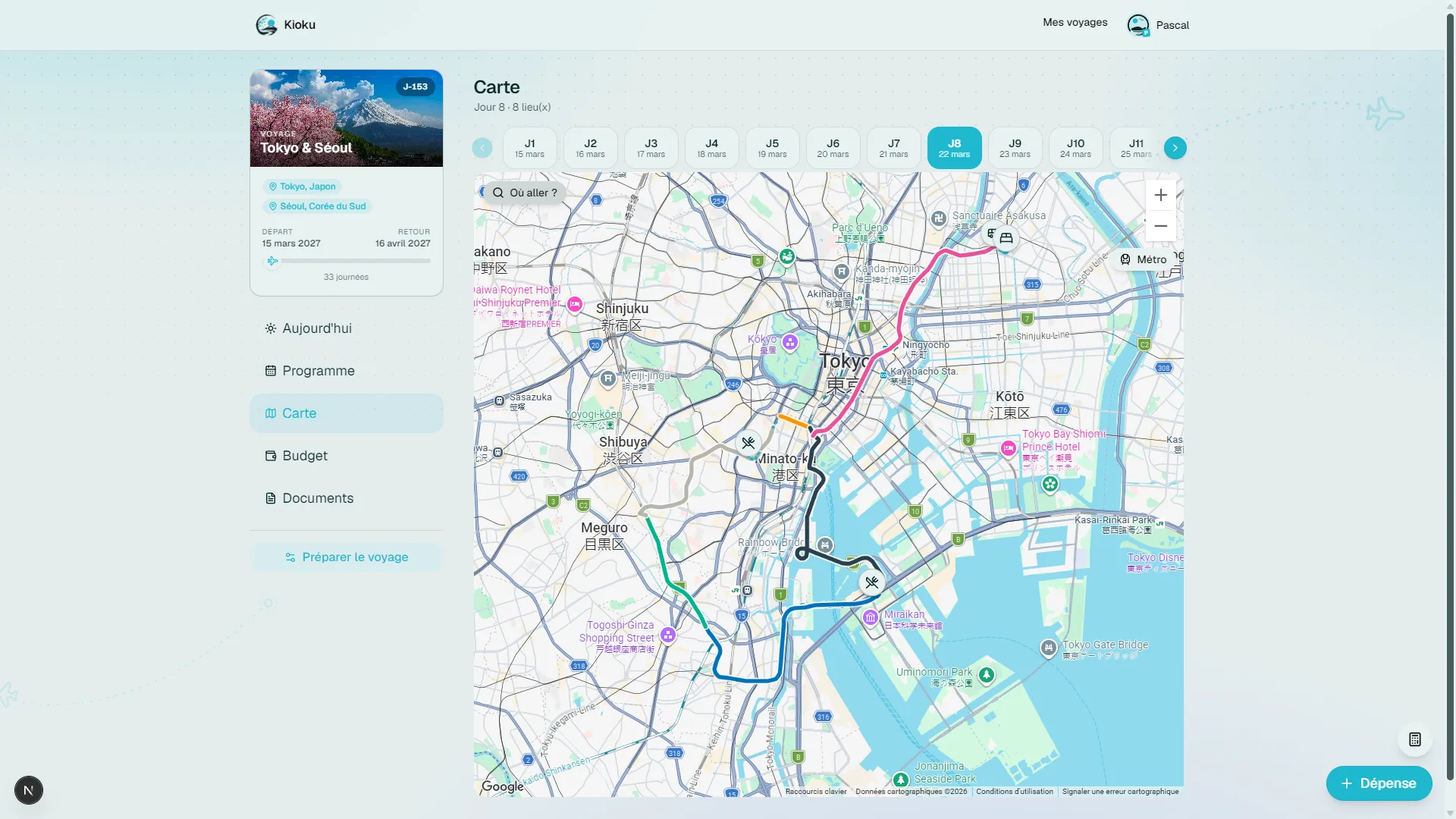
Task: Click Tokyo Bay Shiomi Prince Hotel pin
Action: 1009,448
